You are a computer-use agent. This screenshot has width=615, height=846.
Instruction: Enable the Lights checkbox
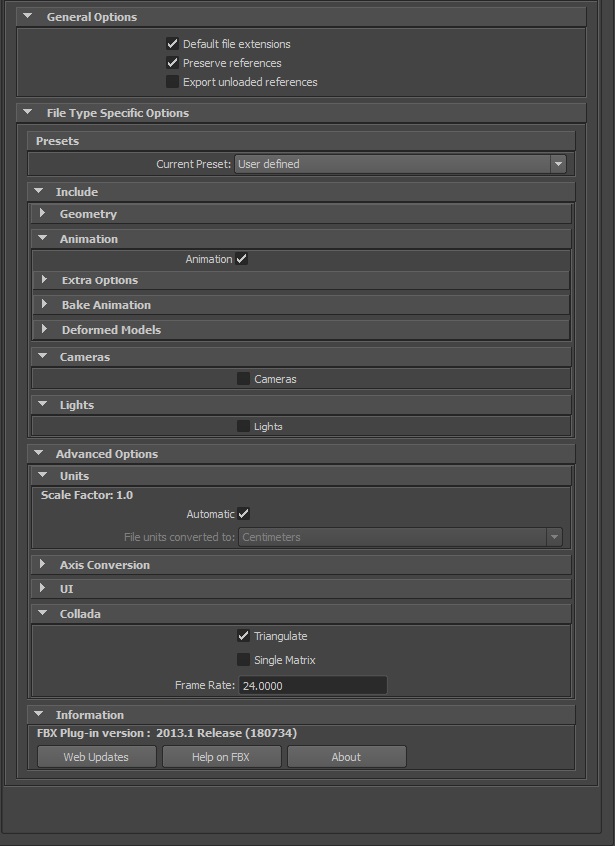point(243,426)
